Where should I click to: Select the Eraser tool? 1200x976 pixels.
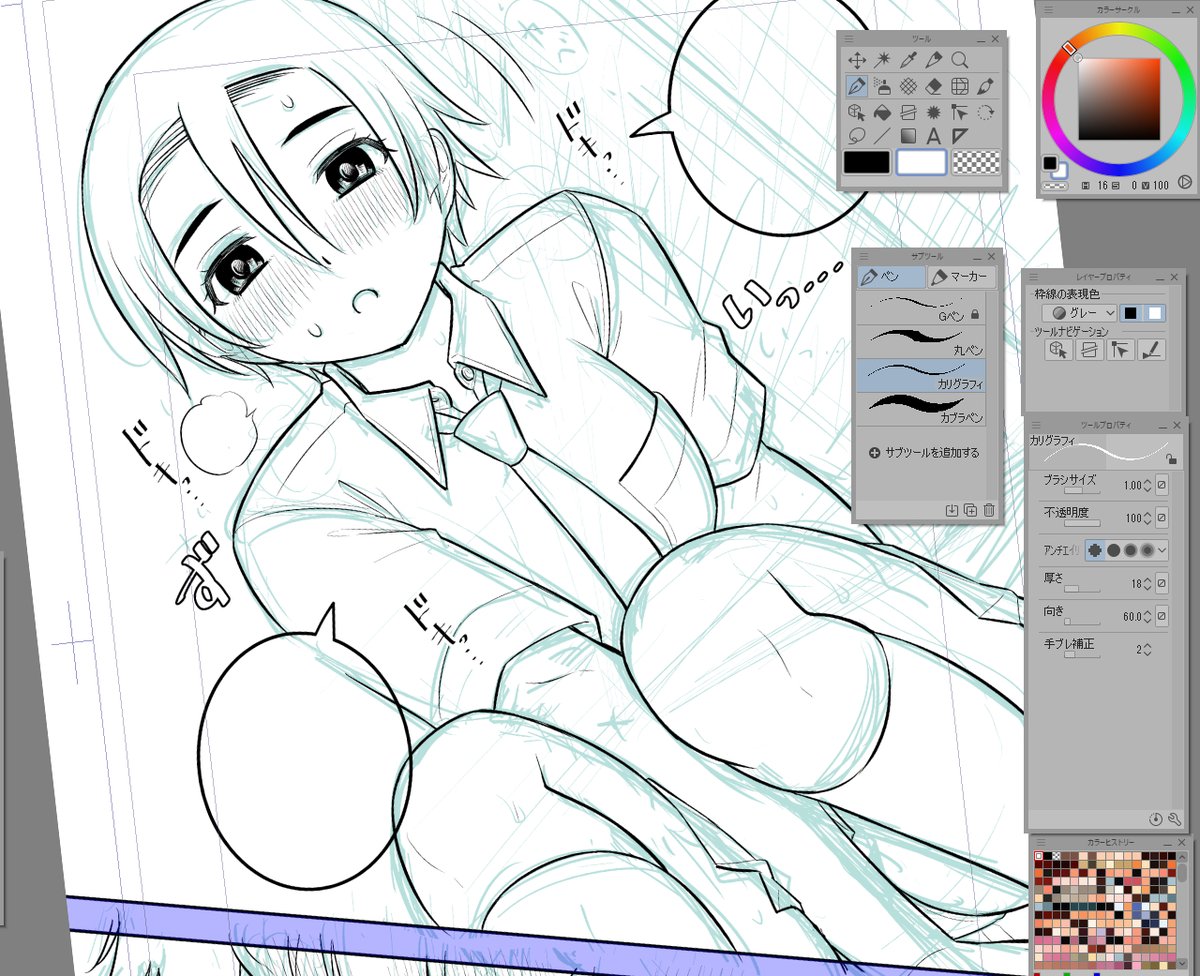[x=934, y=86]
